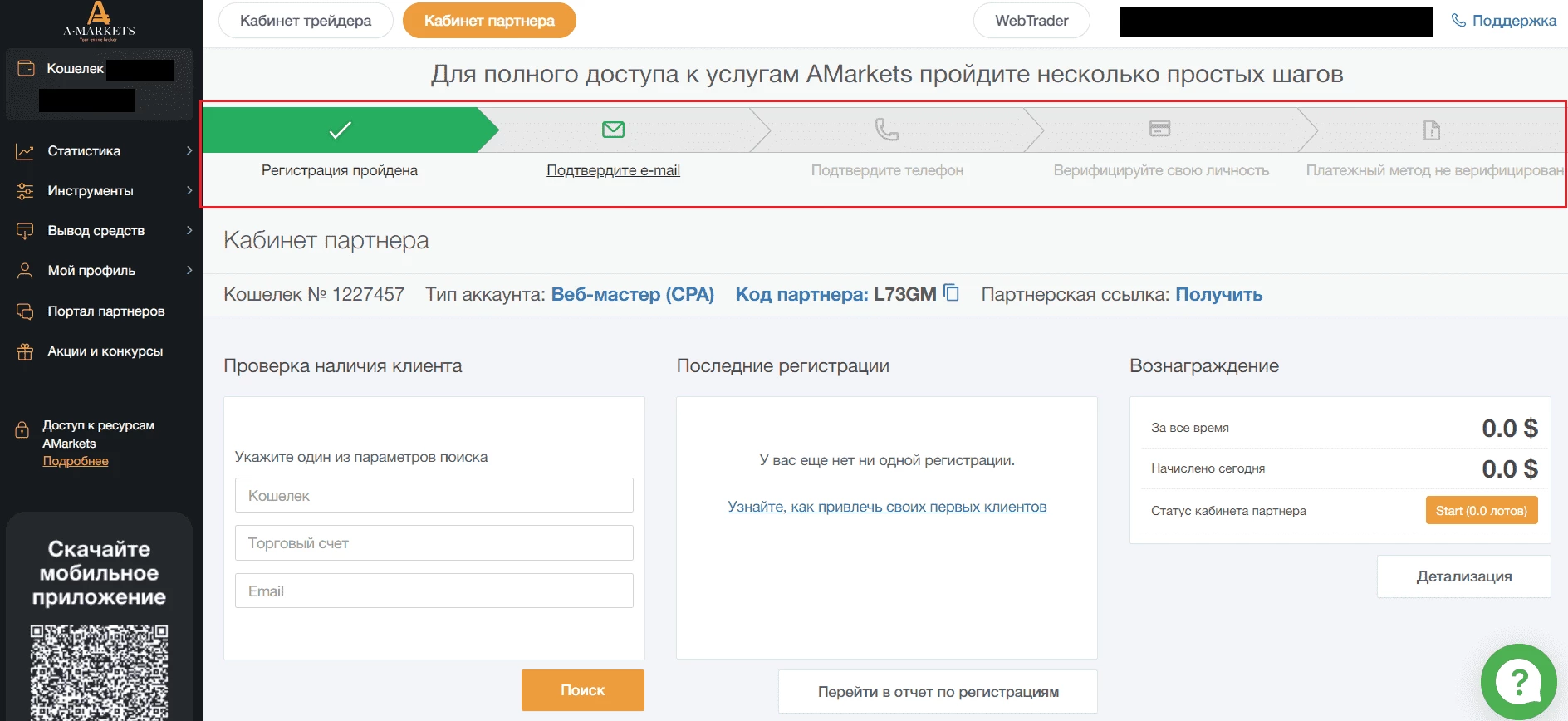Click the mobile app QR code
This screenshot has height=721, width=1568.
coord(100,673)
